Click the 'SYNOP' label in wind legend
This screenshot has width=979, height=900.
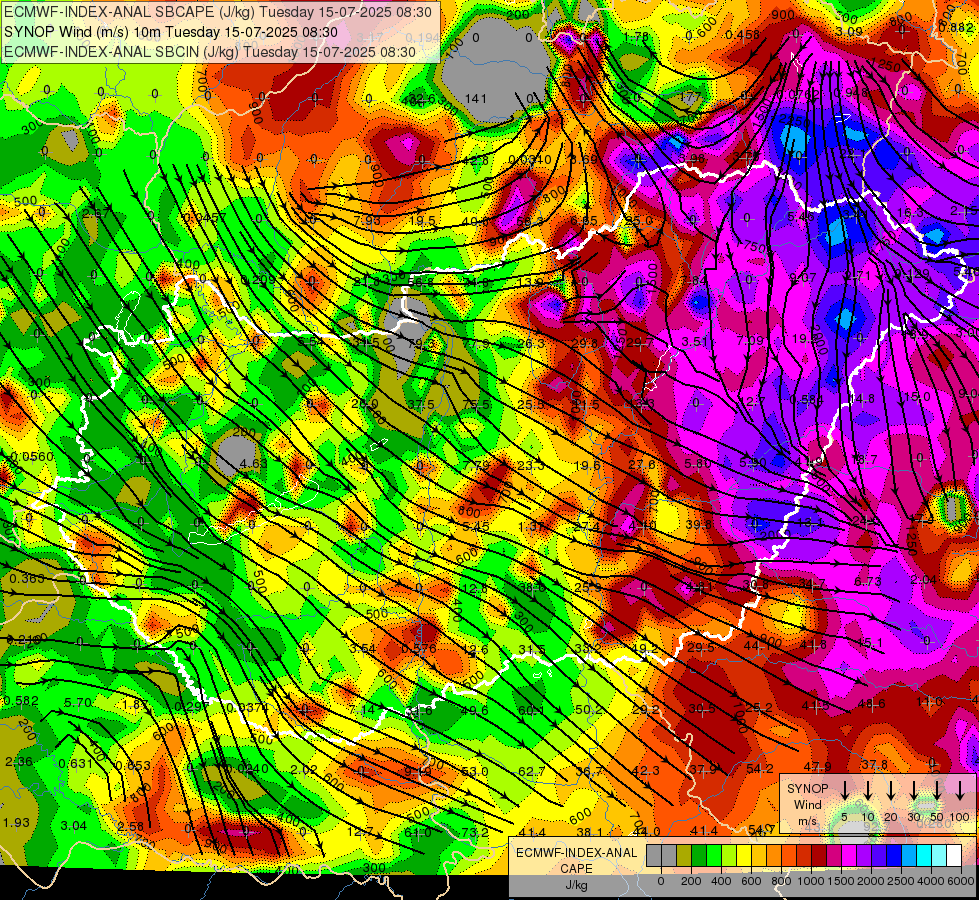[807, 788]
